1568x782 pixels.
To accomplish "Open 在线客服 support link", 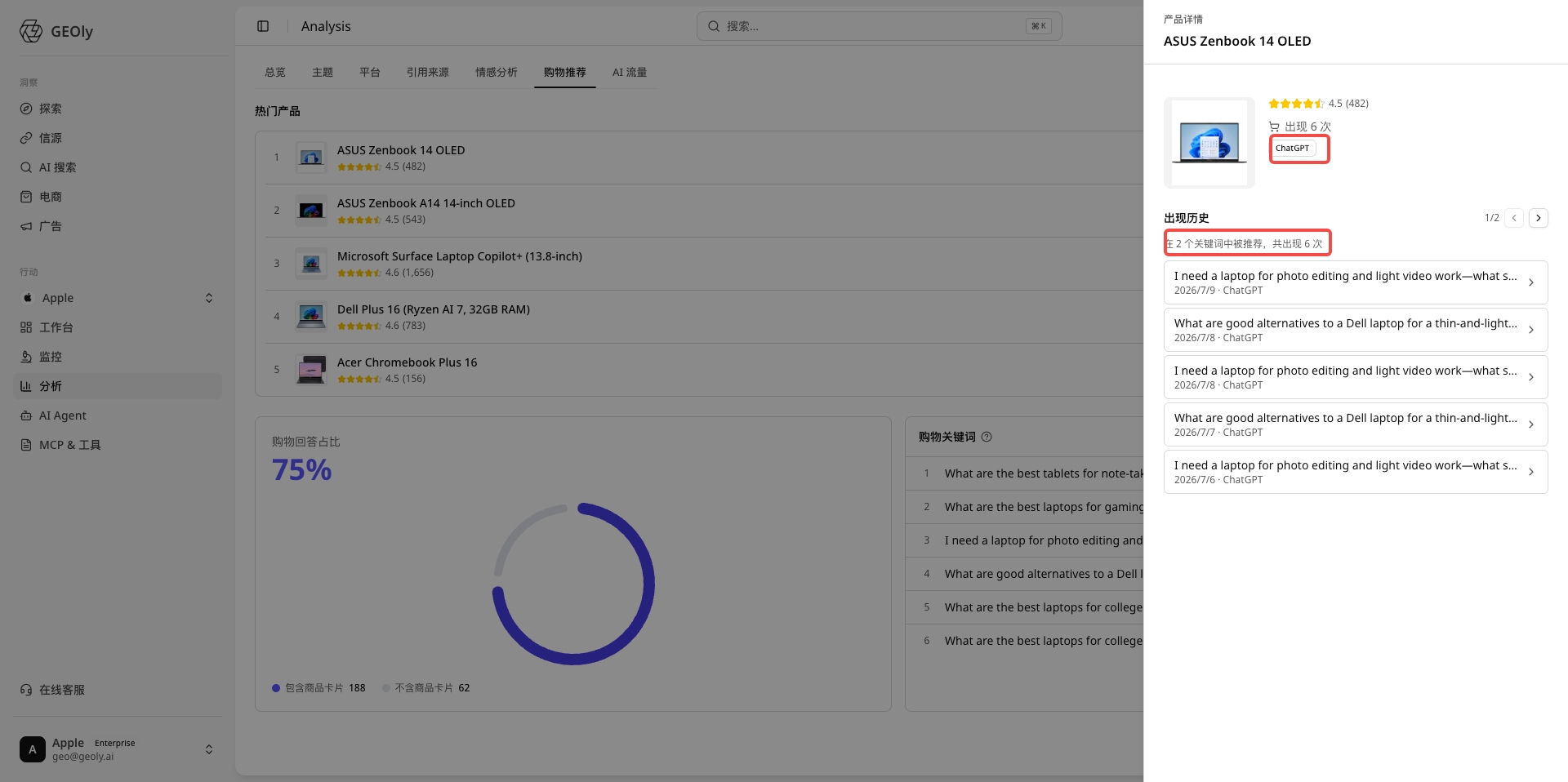I will click(118, 690).
